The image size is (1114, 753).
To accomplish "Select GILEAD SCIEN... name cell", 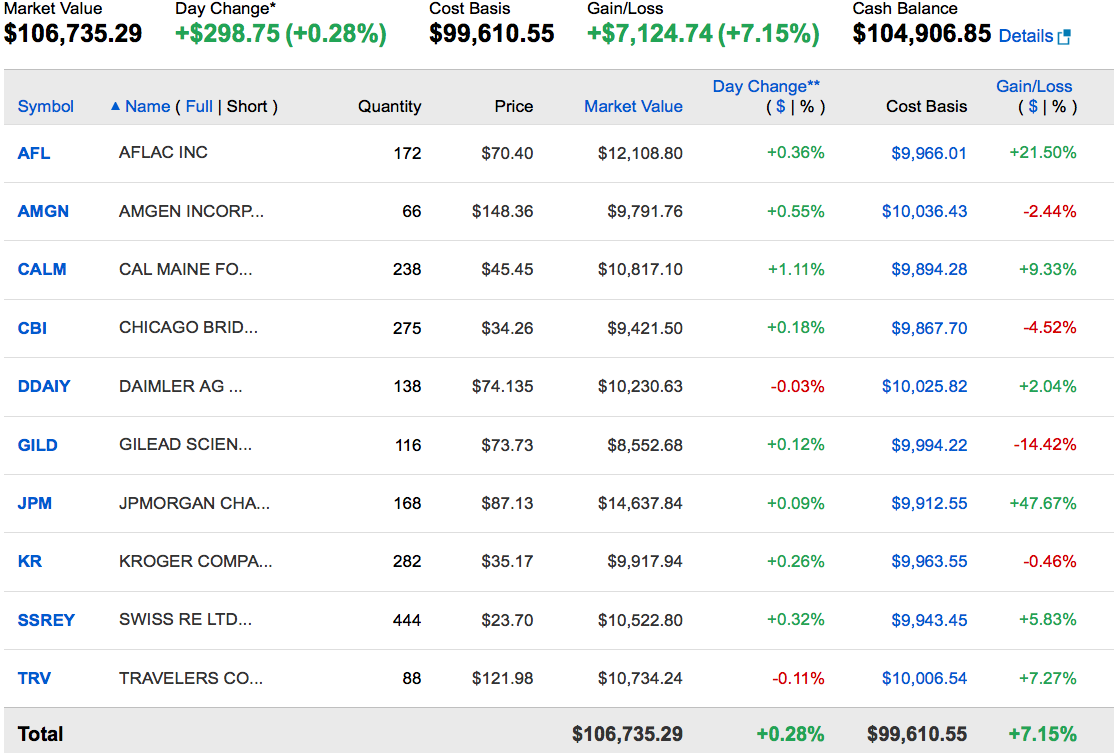I will (185, 444).
